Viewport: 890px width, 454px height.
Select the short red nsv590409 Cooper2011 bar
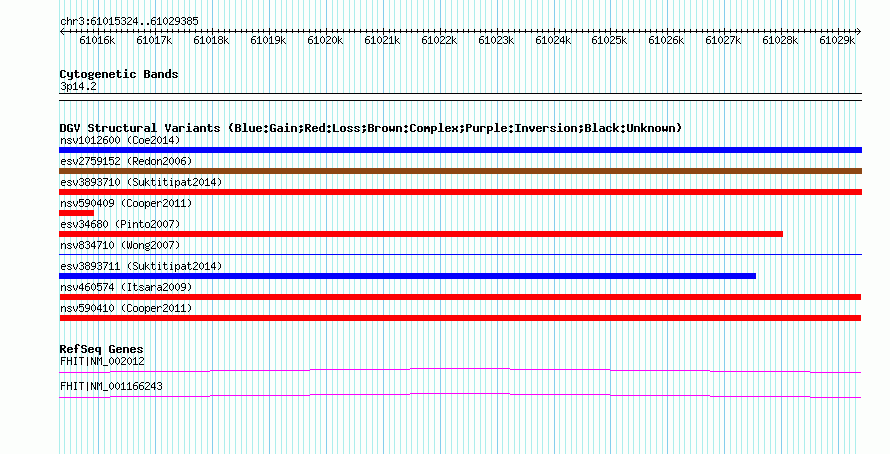pyautogui.click(x=77, y=213)
